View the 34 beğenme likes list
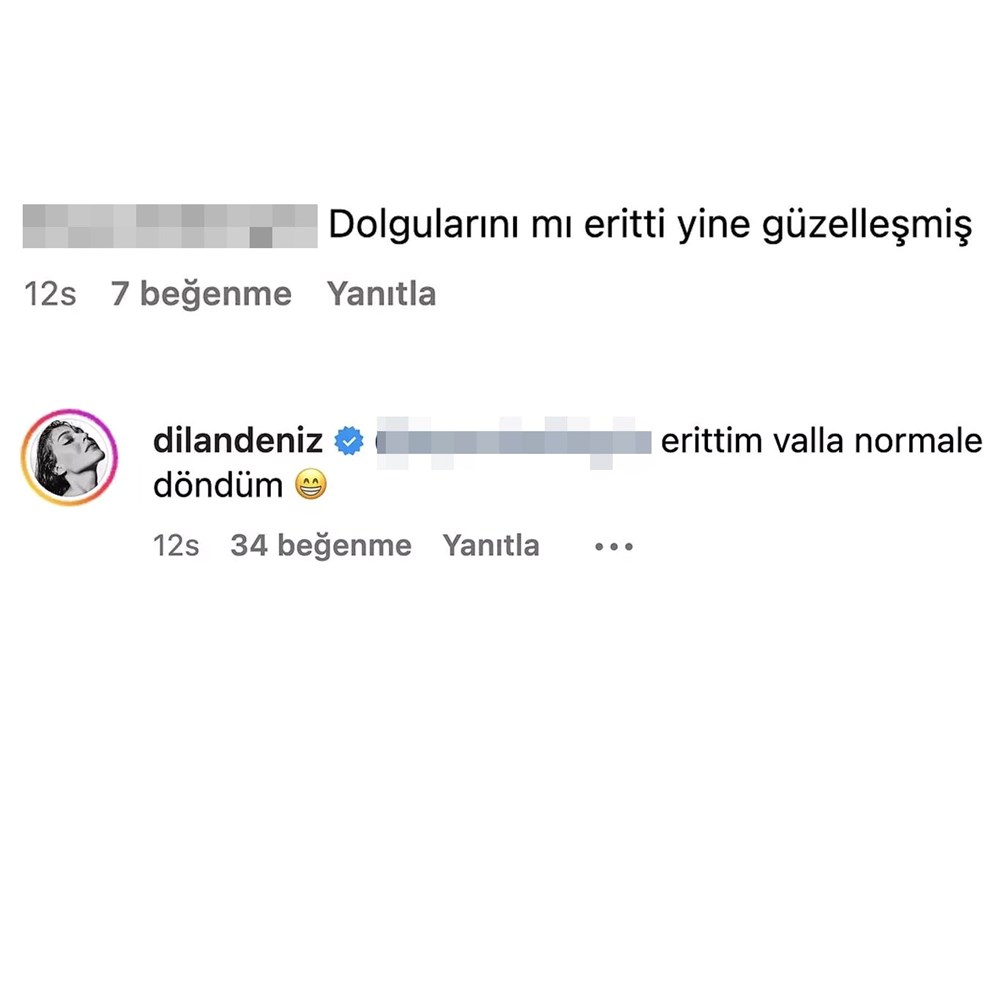This screenshot has height=1000, width=1000. (321, 546)
